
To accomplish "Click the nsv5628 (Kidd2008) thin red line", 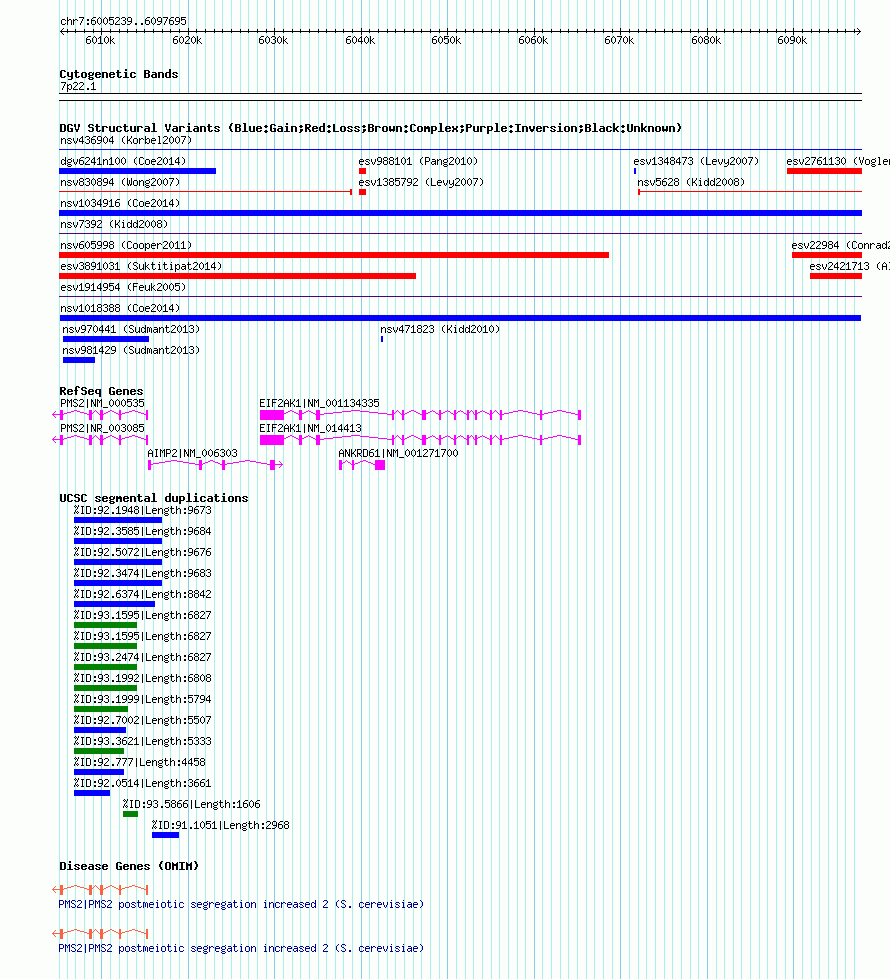I will tap(749, 192).
